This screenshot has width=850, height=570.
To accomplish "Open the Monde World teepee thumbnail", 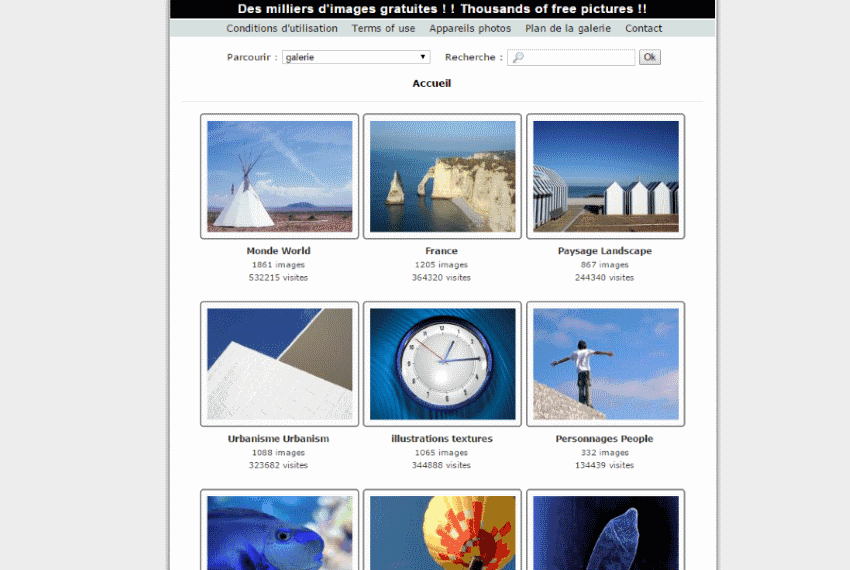I will point(280,176).
